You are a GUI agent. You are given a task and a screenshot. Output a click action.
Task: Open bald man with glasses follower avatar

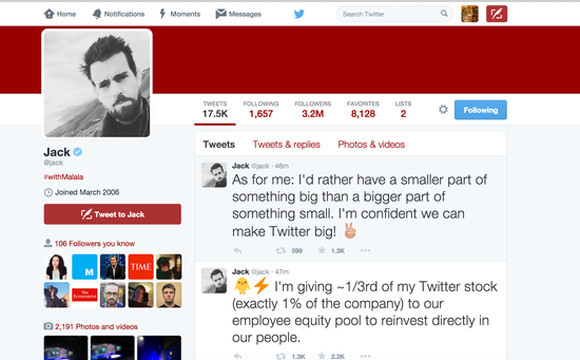pos(113,295)
